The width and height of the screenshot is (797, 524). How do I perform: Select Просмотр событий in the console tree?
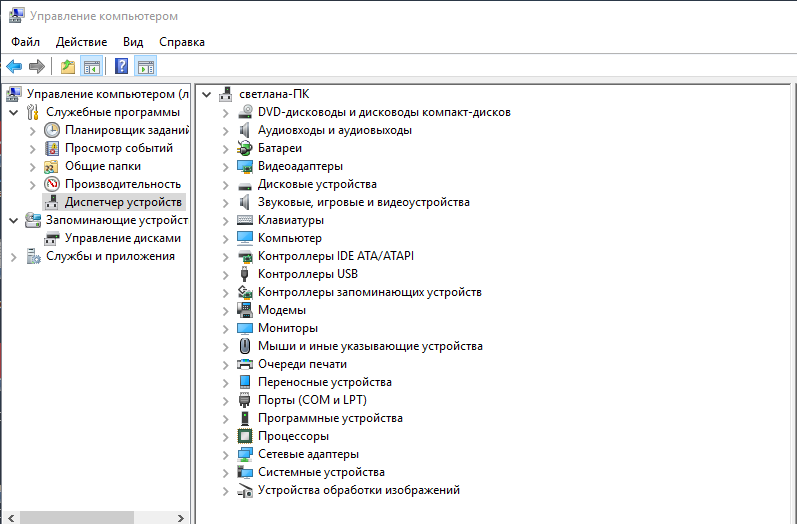click(x=118, y=148)
